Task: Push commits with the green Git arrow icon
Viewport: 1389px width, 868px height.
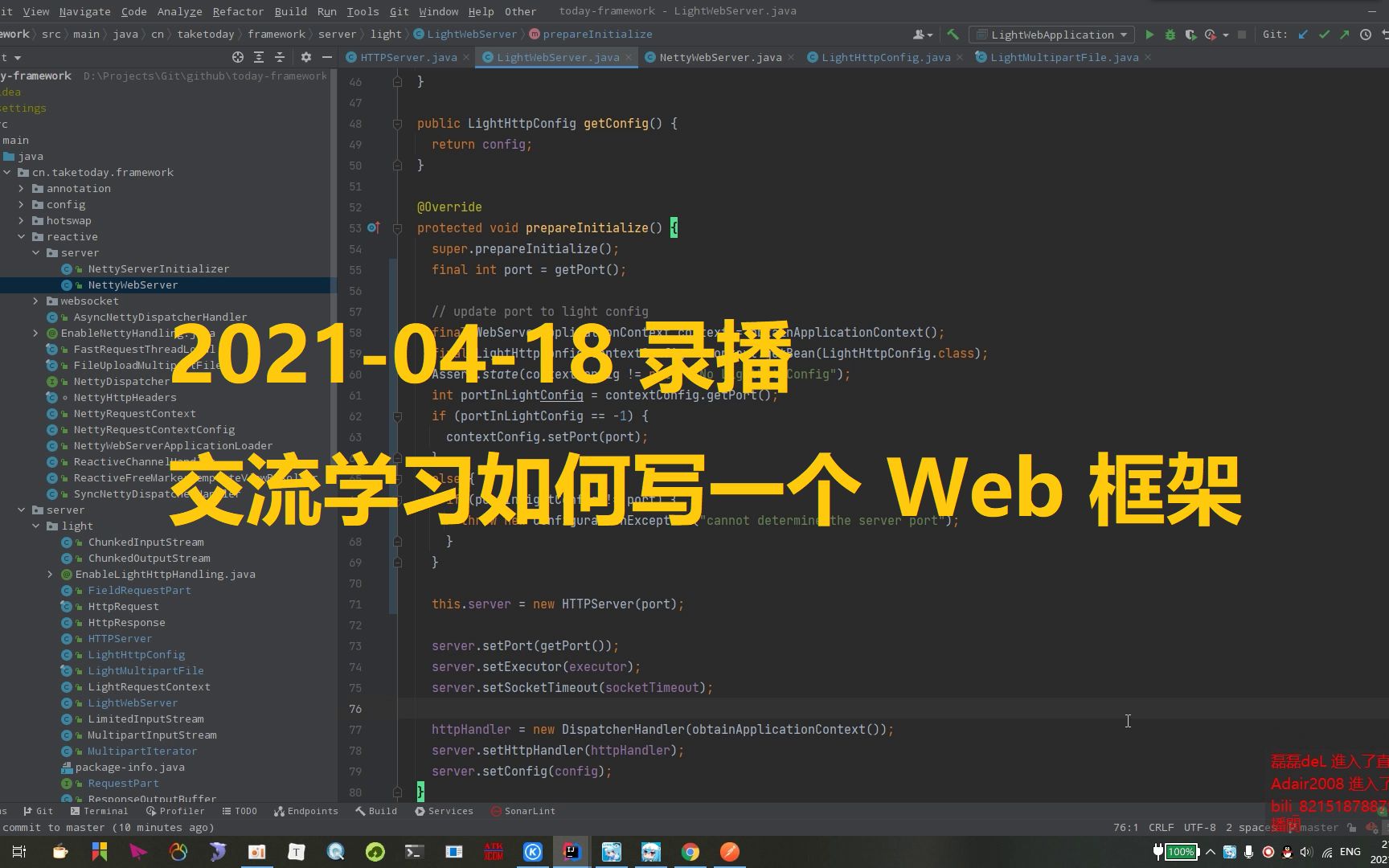Action: pos(1343,35)
